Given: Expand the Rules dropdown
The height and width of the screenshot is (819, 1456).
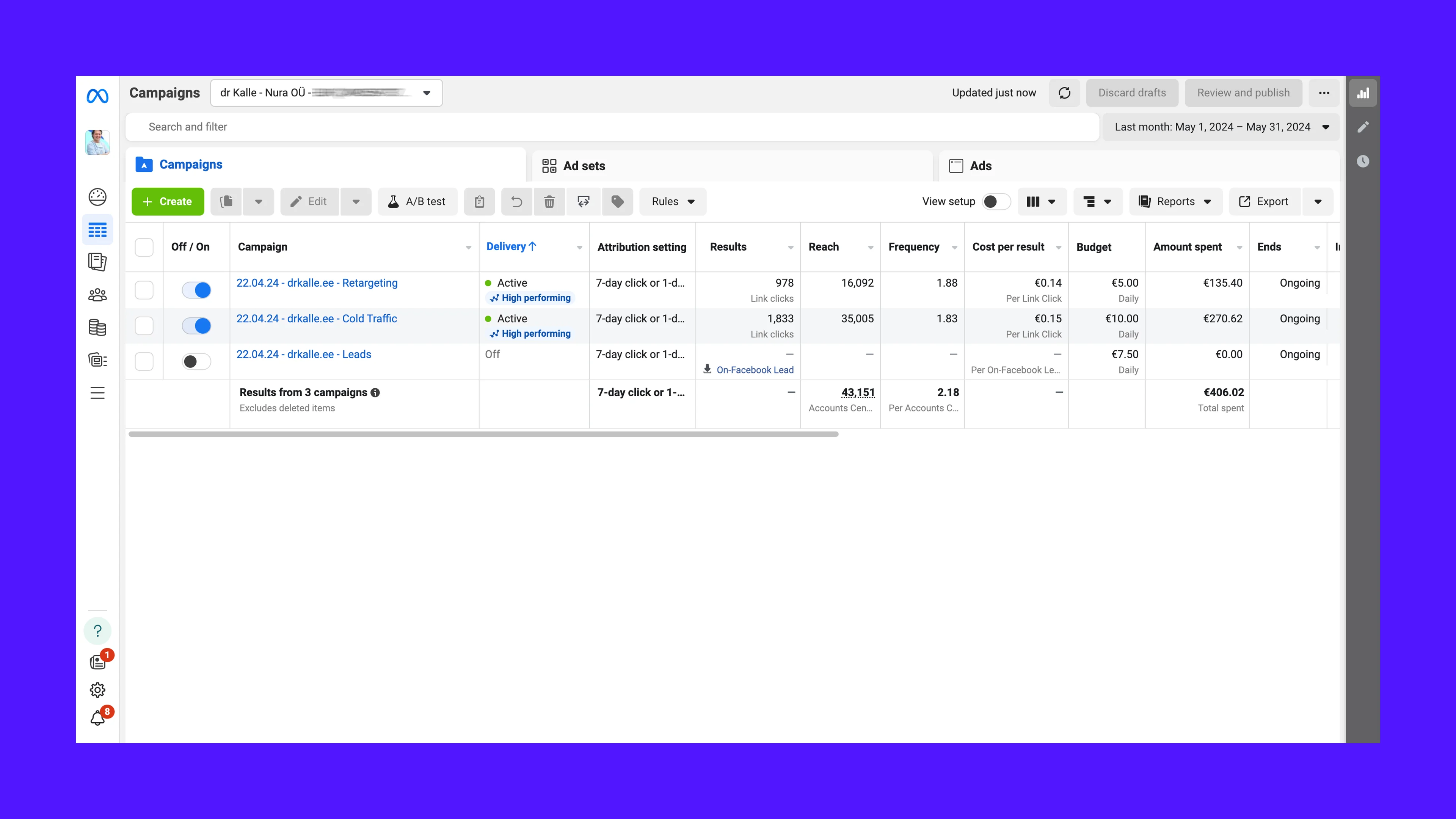Looking at the screenshot, I should [673, 202].
